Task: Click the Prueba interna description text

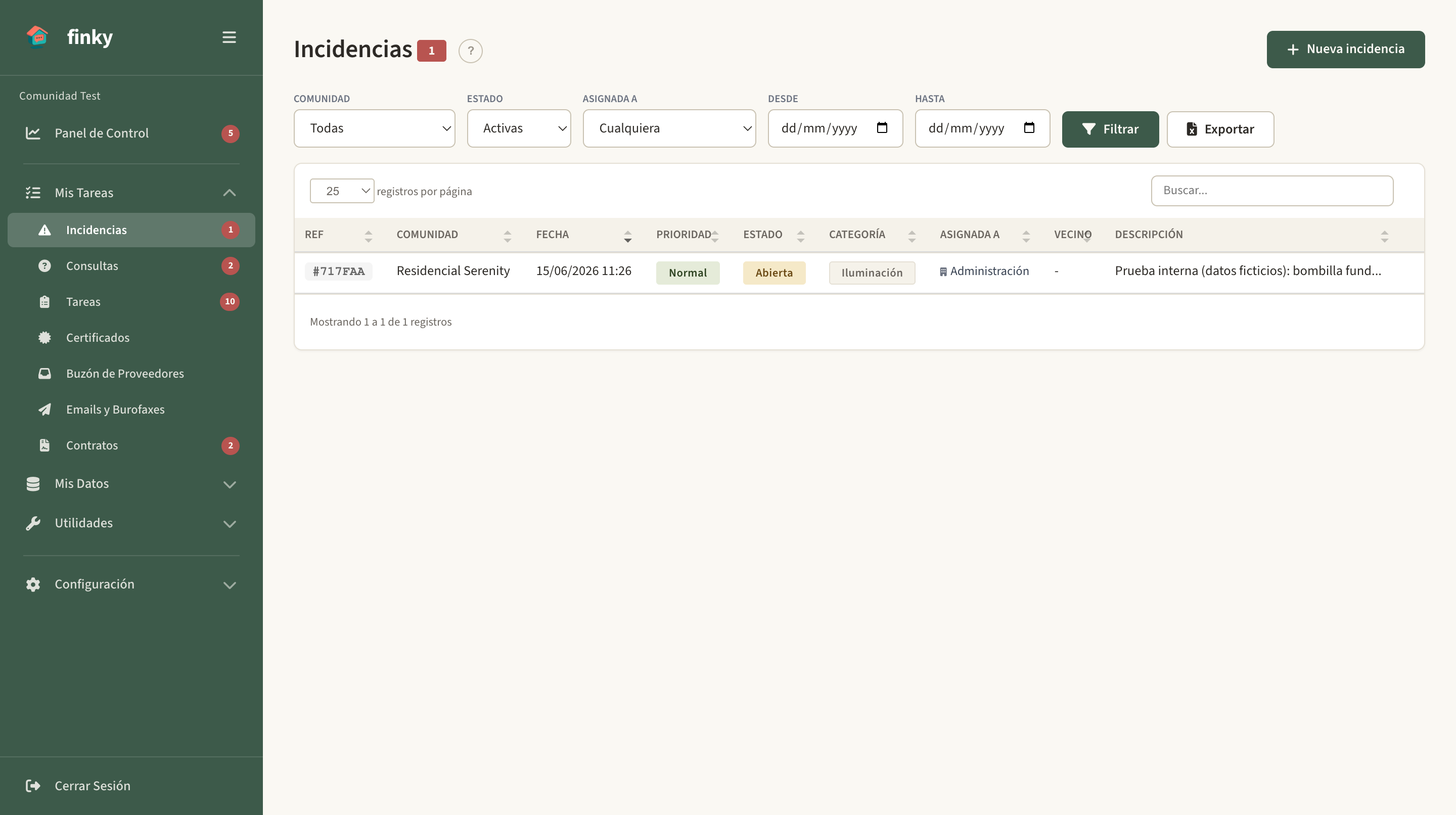Action: click(x=1247, y=271)
